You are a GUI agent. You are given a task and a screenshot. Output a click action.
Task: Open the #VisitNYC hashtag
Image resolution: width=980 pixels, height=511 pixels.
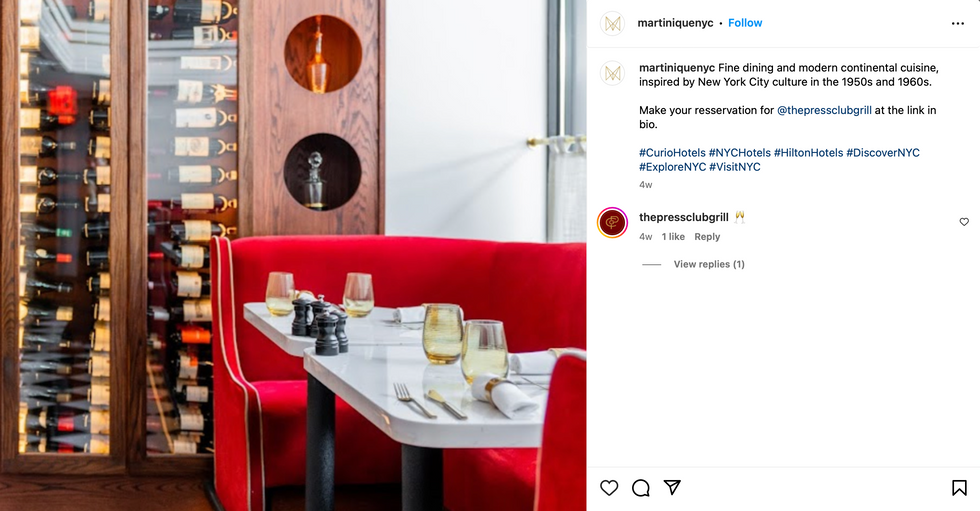[734, 167]
